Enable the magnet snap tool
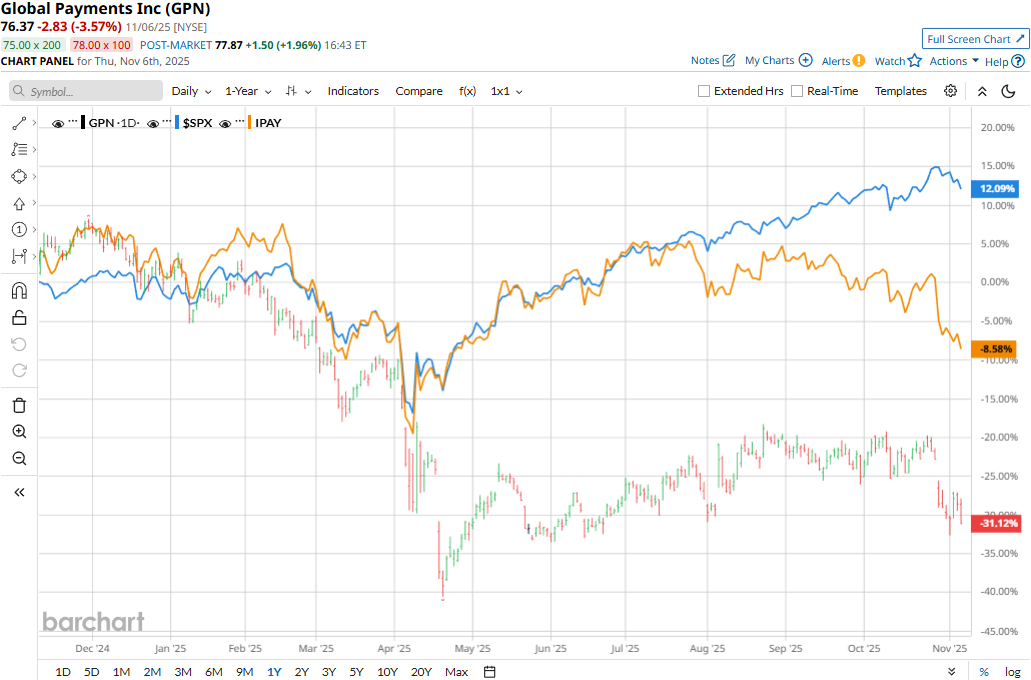1031x680 pixels. tap(19, 292)
